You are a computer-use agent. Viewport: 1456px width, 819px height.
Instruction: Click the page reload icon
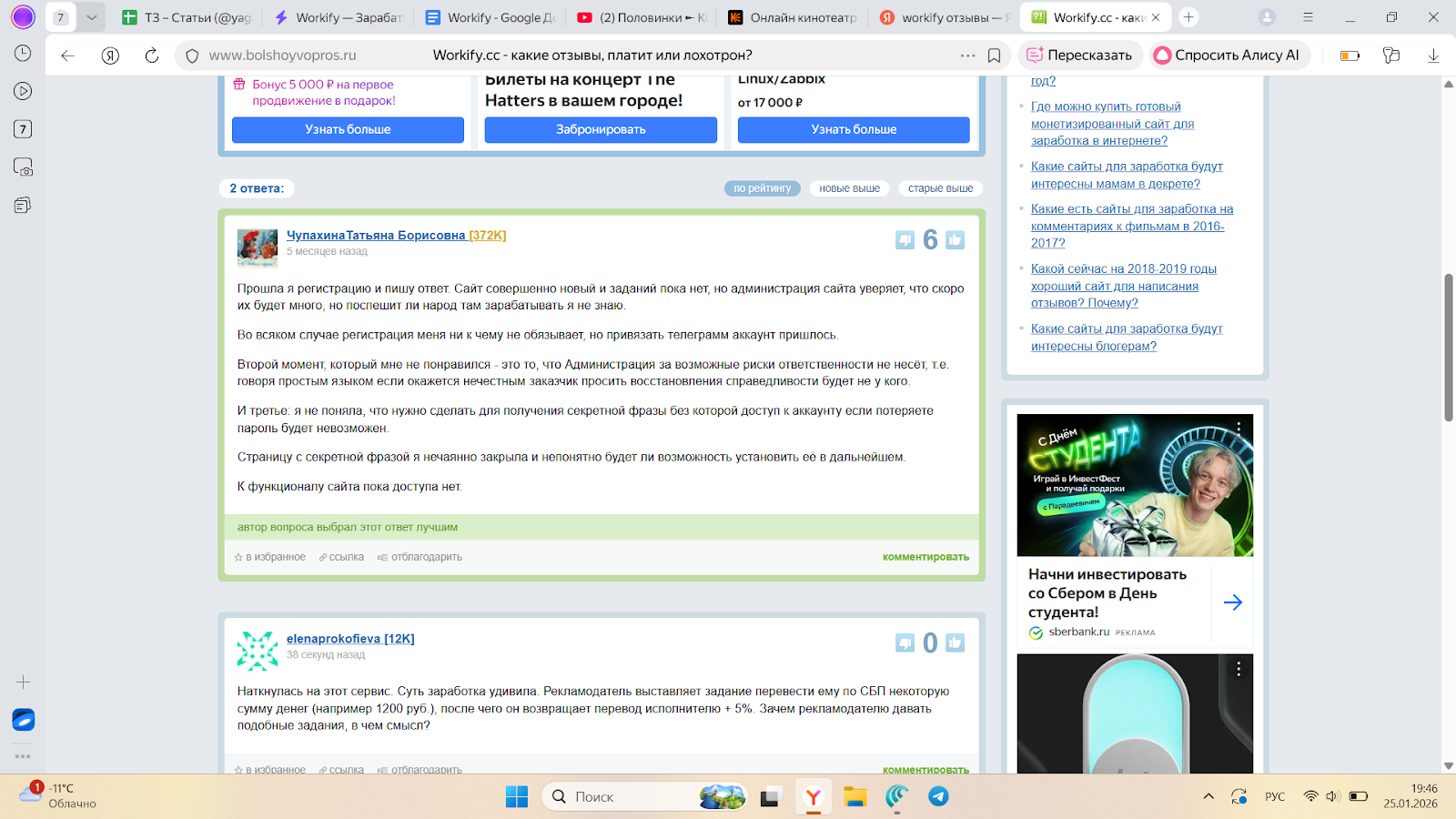point(152,56)
